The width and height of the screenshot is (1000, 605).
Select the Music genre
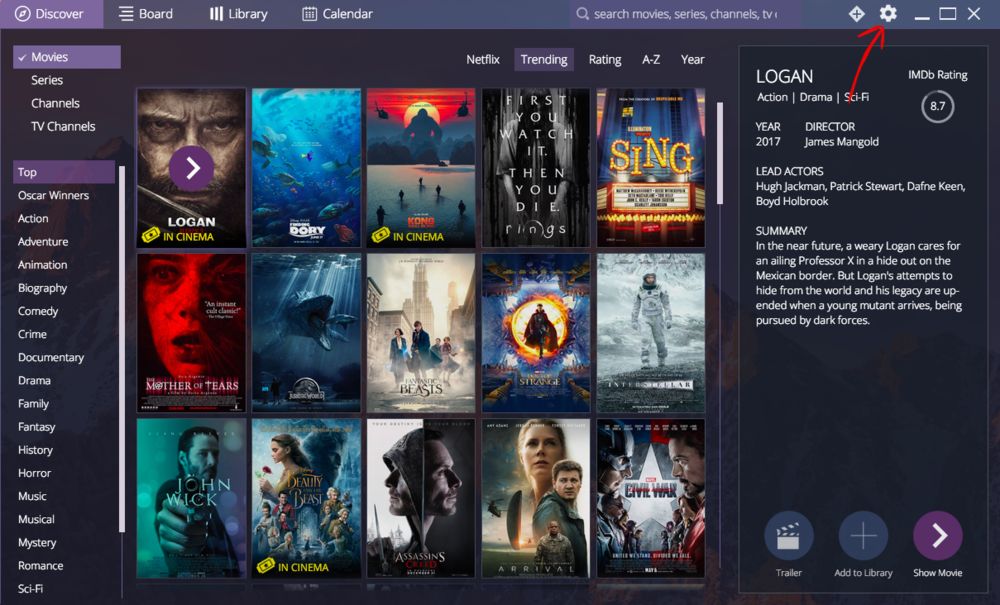coord(32,496)
